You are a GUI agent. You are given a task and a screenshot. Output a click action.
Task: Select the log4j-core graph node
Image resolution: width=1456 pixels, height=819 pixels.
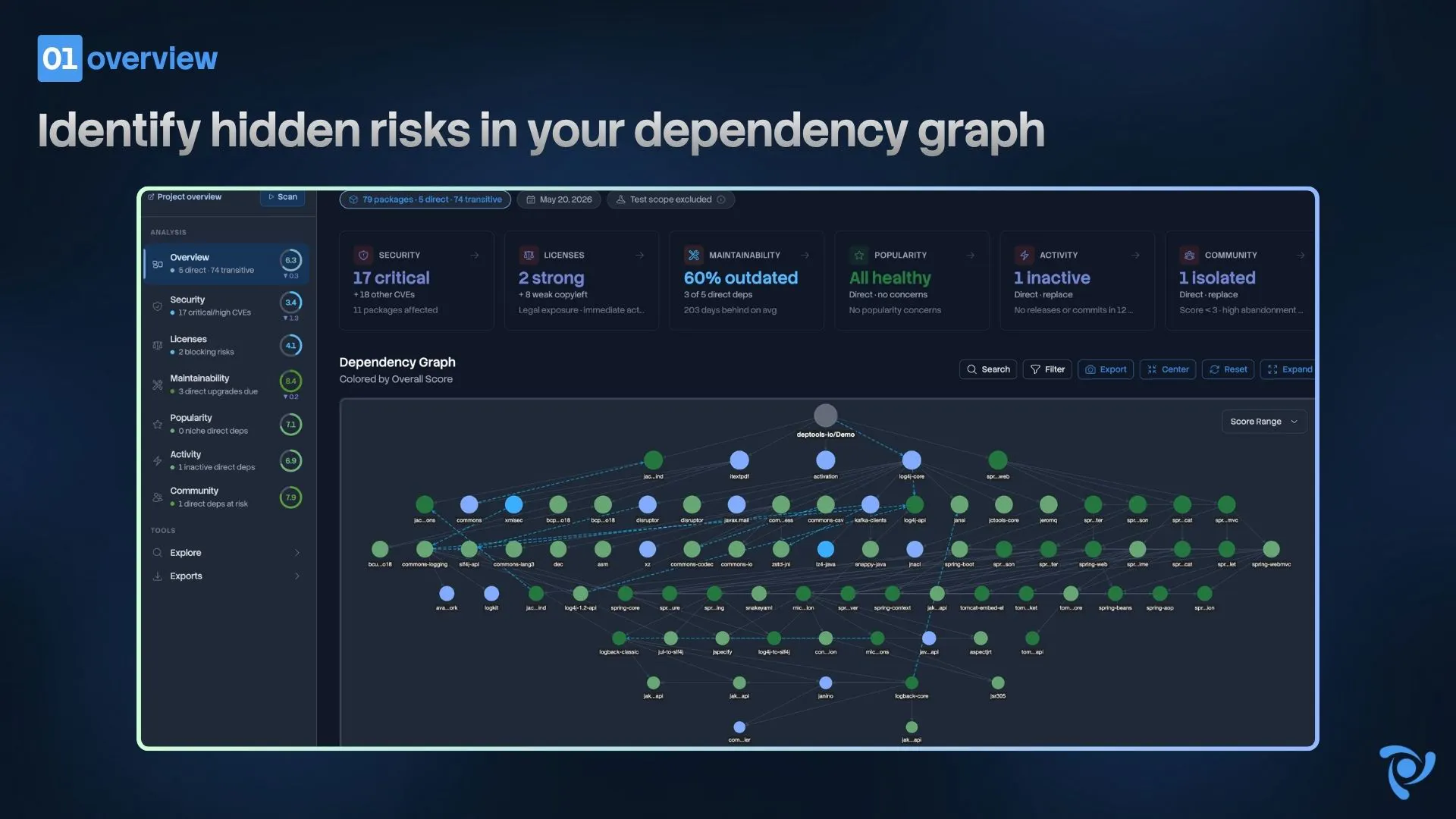(x=912, y=460)
